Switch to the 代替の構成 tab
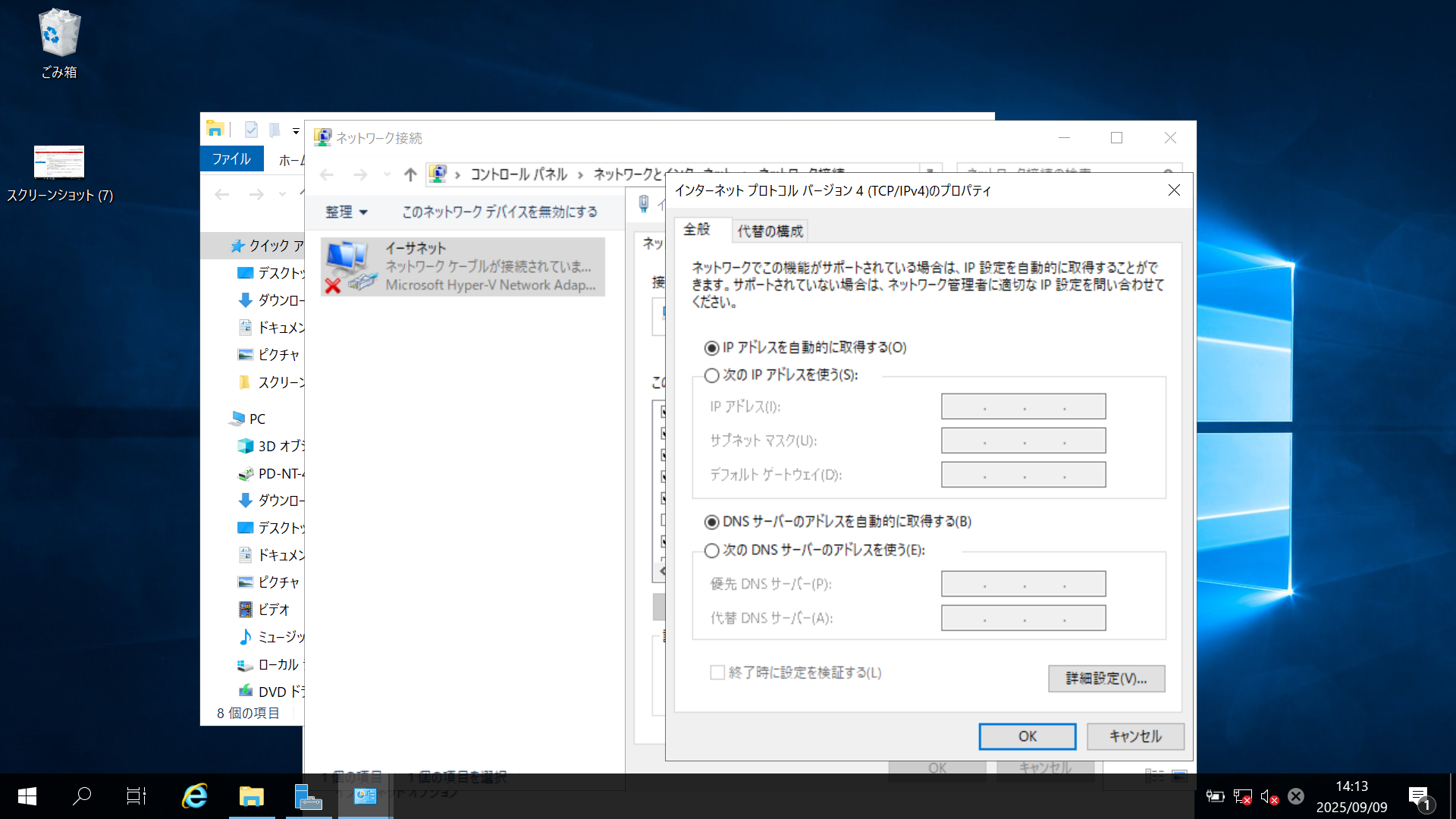Screen dimensions: 1456x819 coord(769,231)
